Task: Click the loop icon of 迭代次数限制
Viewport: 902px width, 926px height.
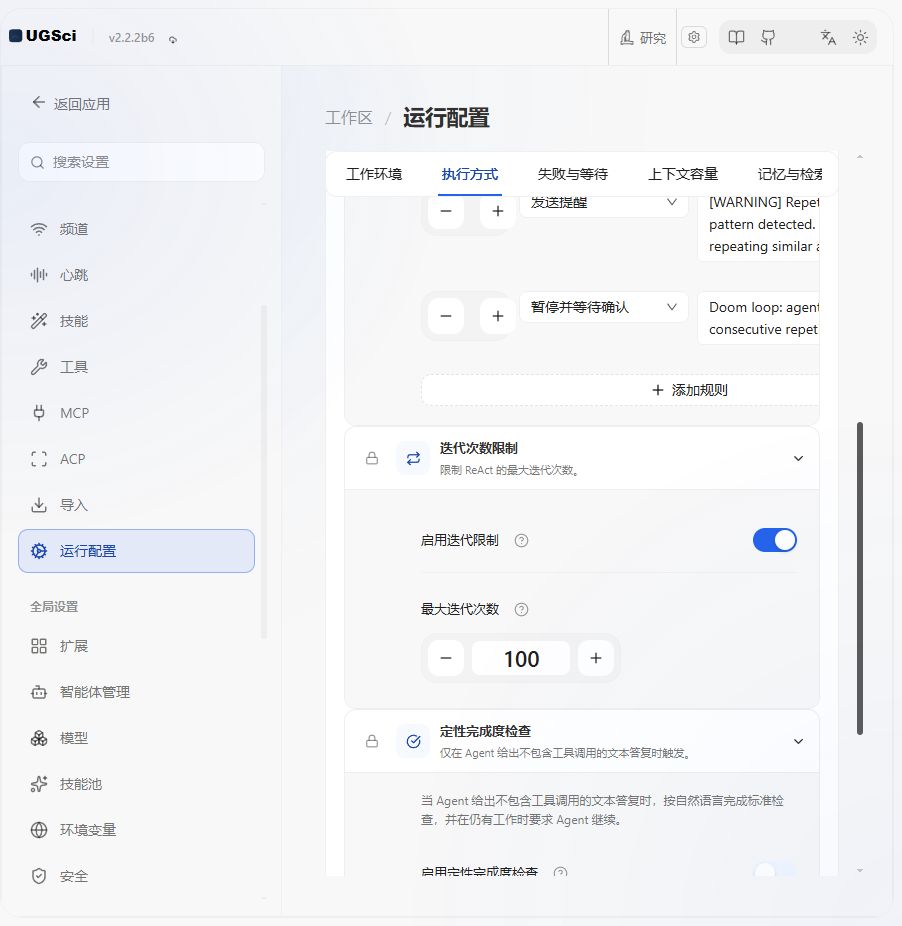Action: (x=413, y=458)
